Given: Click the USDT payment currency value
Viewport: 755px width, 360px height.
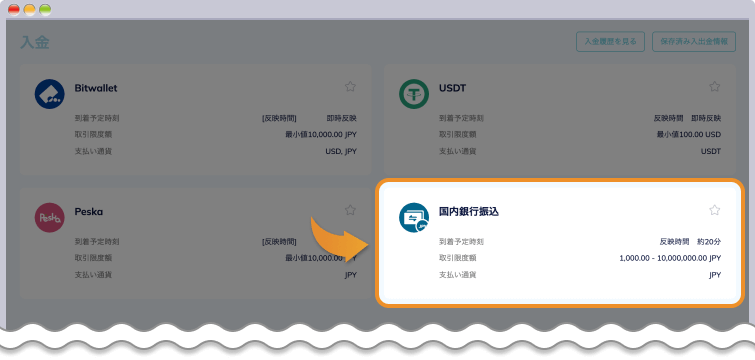Looking at the screenshot, I should point(711,152).
